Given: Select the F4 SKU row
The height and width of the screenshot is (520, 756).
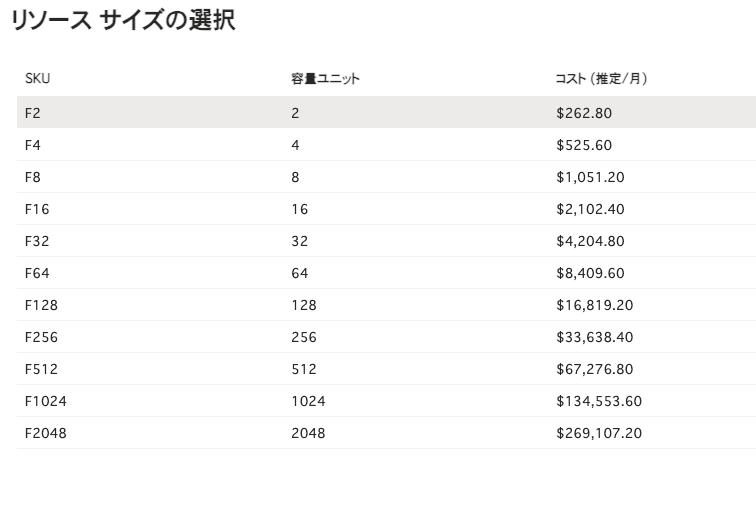Looking at the screenshot, I should [x=33, y=145].
